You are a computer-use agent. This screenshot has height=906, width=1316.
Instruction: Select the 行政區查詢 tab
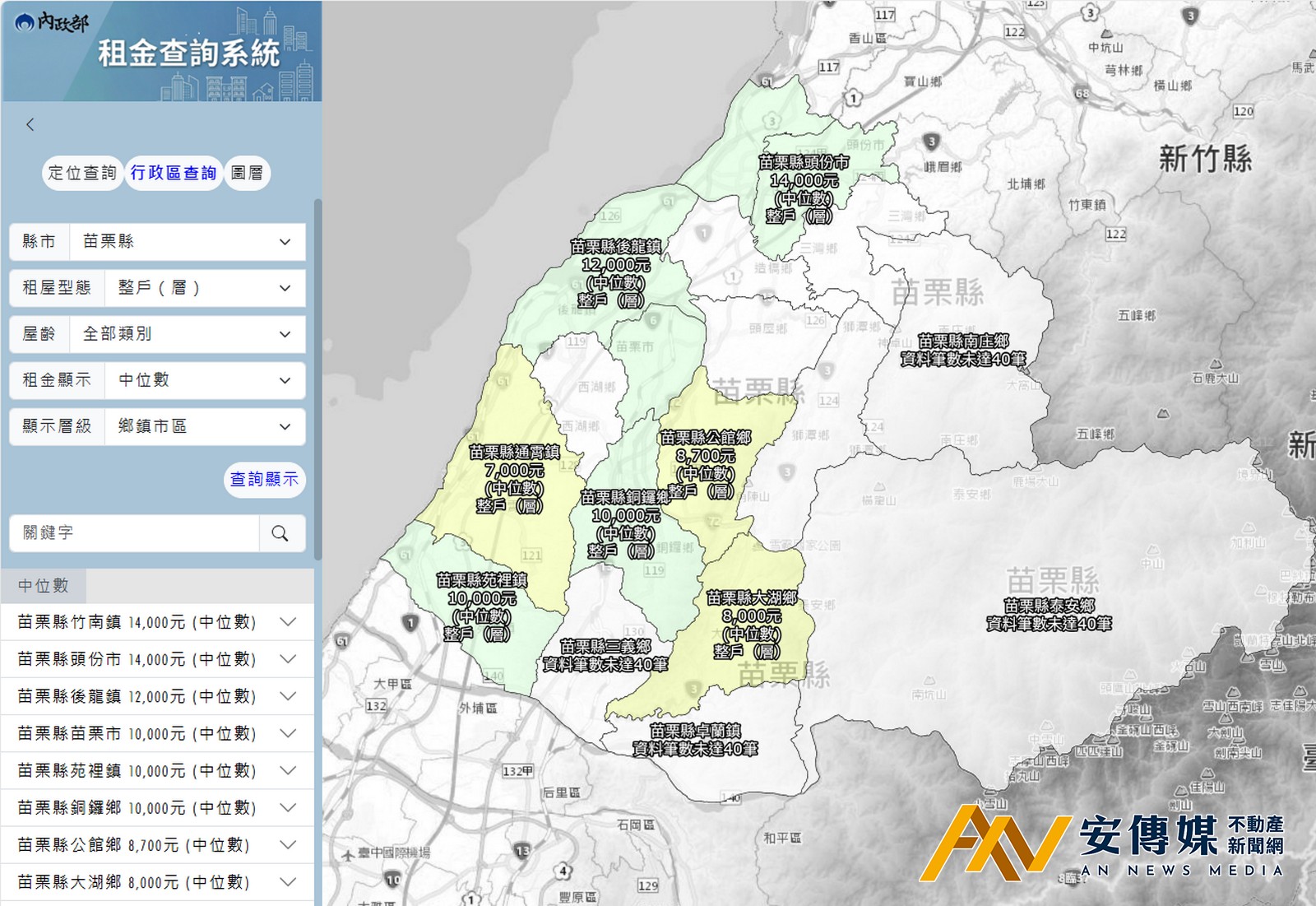tap(173, 173)
